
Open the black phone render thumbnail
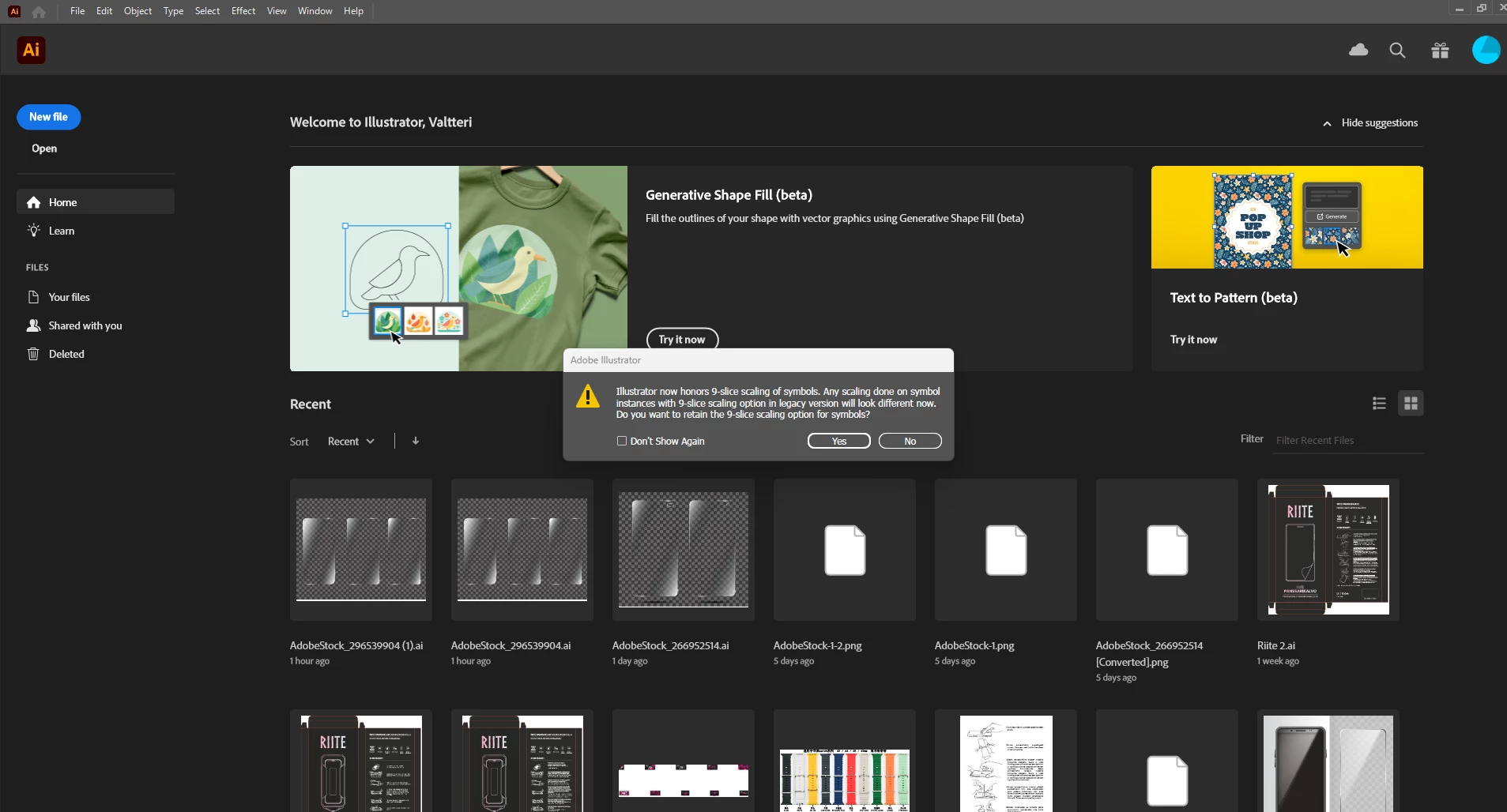pyautogui.click(x=1328, y=761)
